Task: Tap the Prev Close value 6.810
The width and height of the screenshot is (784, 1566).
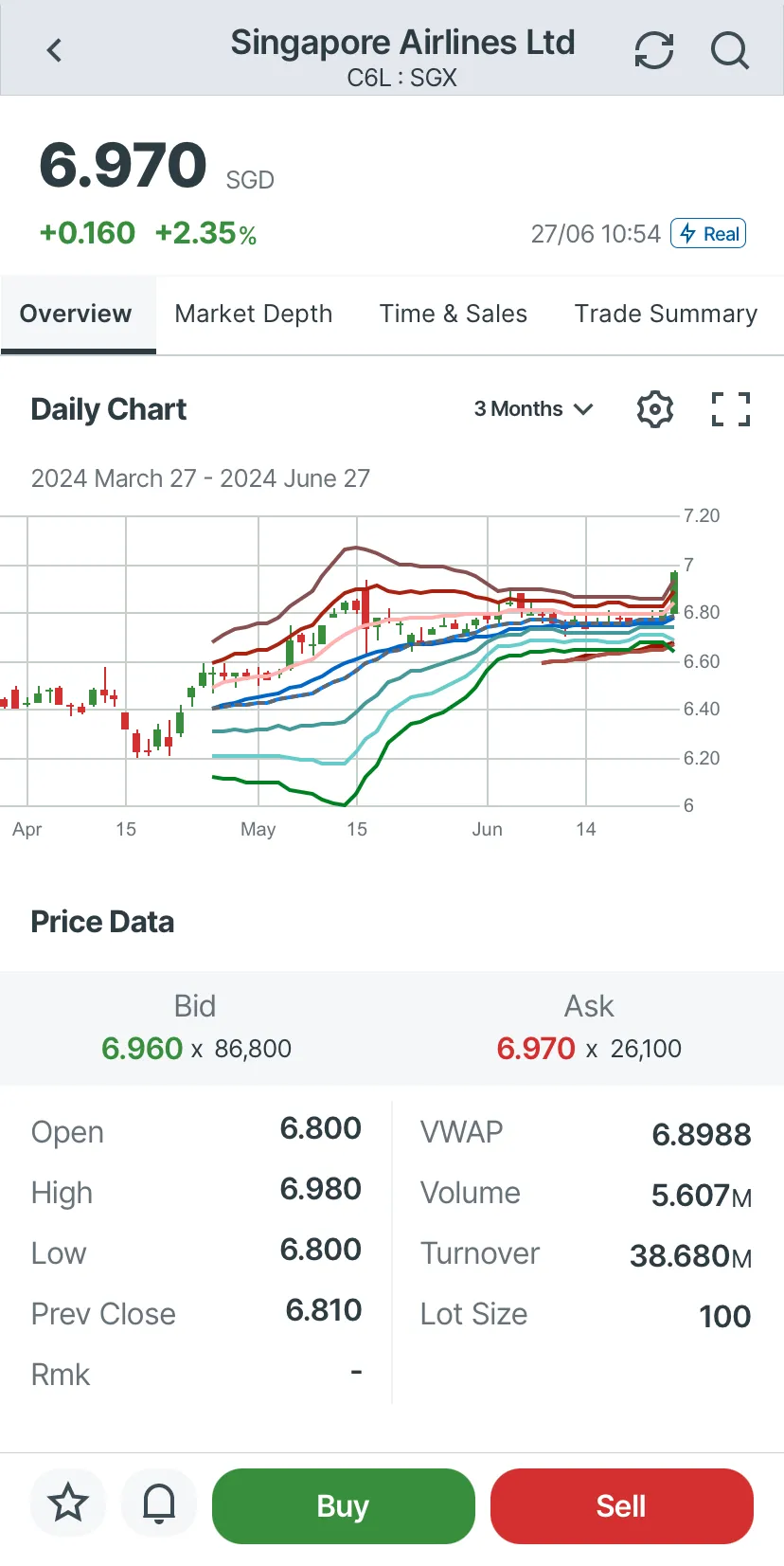Action: pyautogui.click(x=324, y=1310)
